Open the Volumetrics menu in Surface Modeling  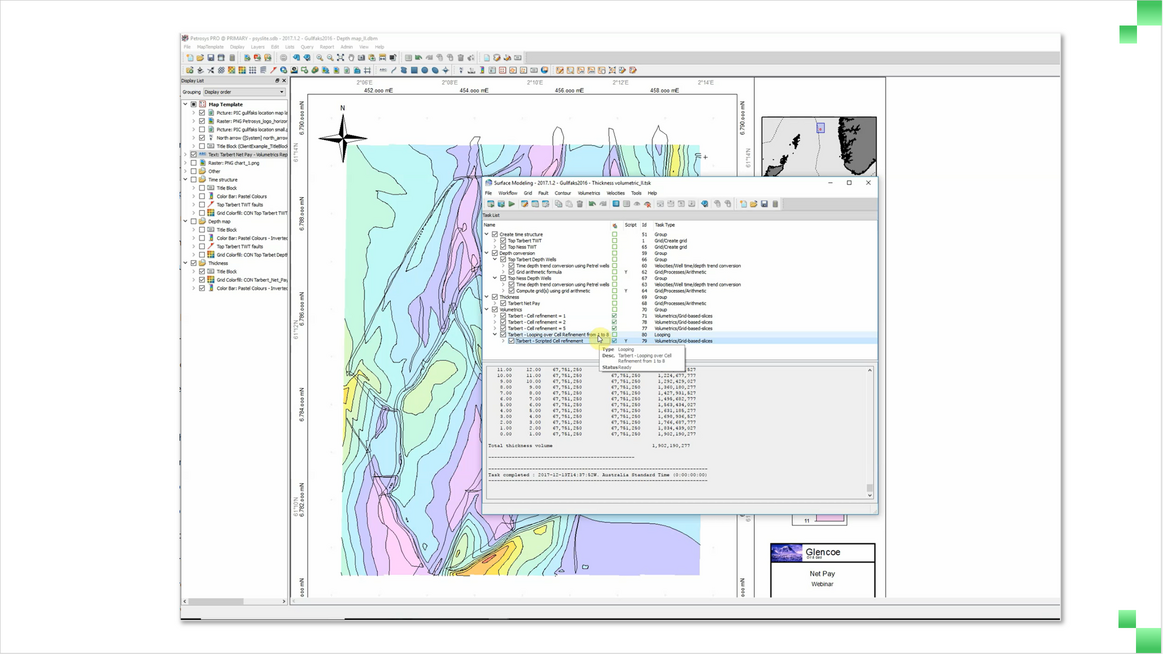click(588, 193)
